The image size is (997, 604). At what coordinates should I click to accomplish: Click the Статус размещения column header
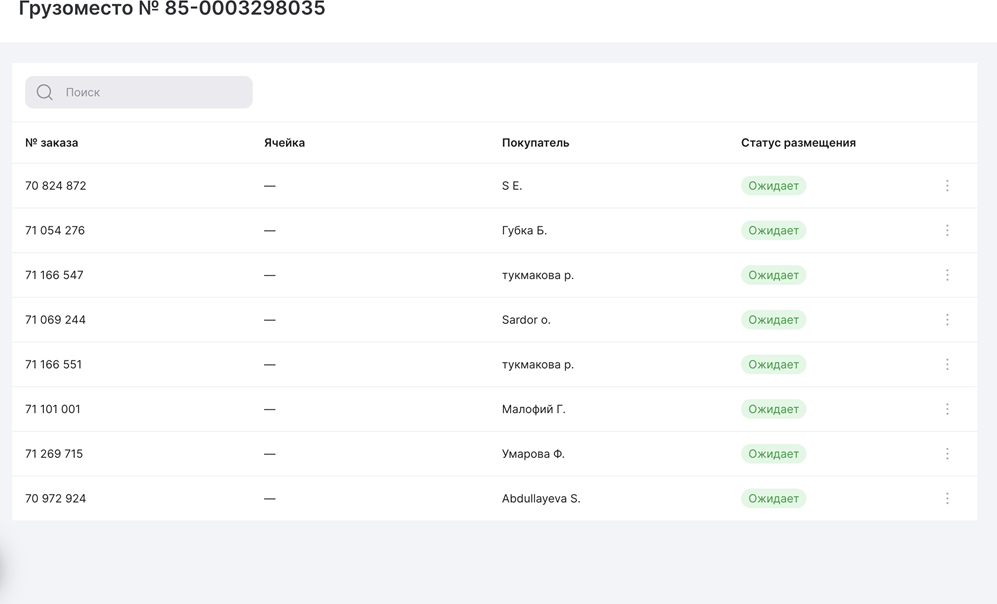tap(798, 143)
